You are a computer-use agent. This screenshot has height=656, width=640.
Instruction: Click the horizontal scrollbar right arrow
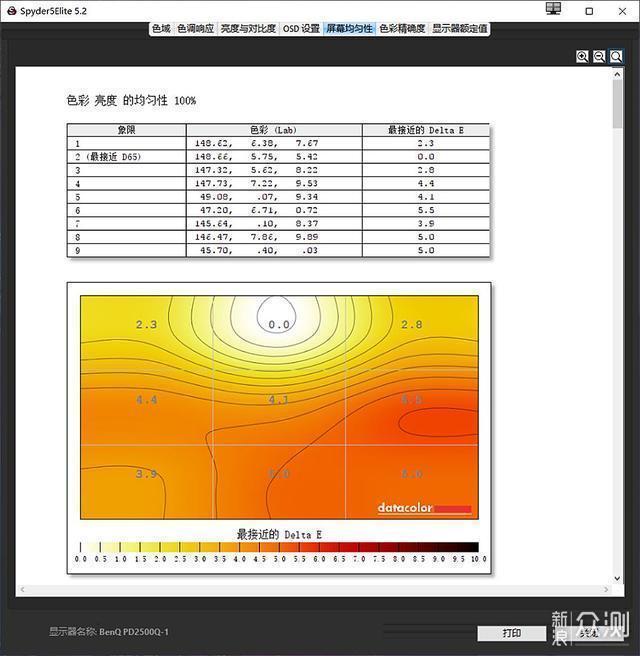tap(606, 589)
